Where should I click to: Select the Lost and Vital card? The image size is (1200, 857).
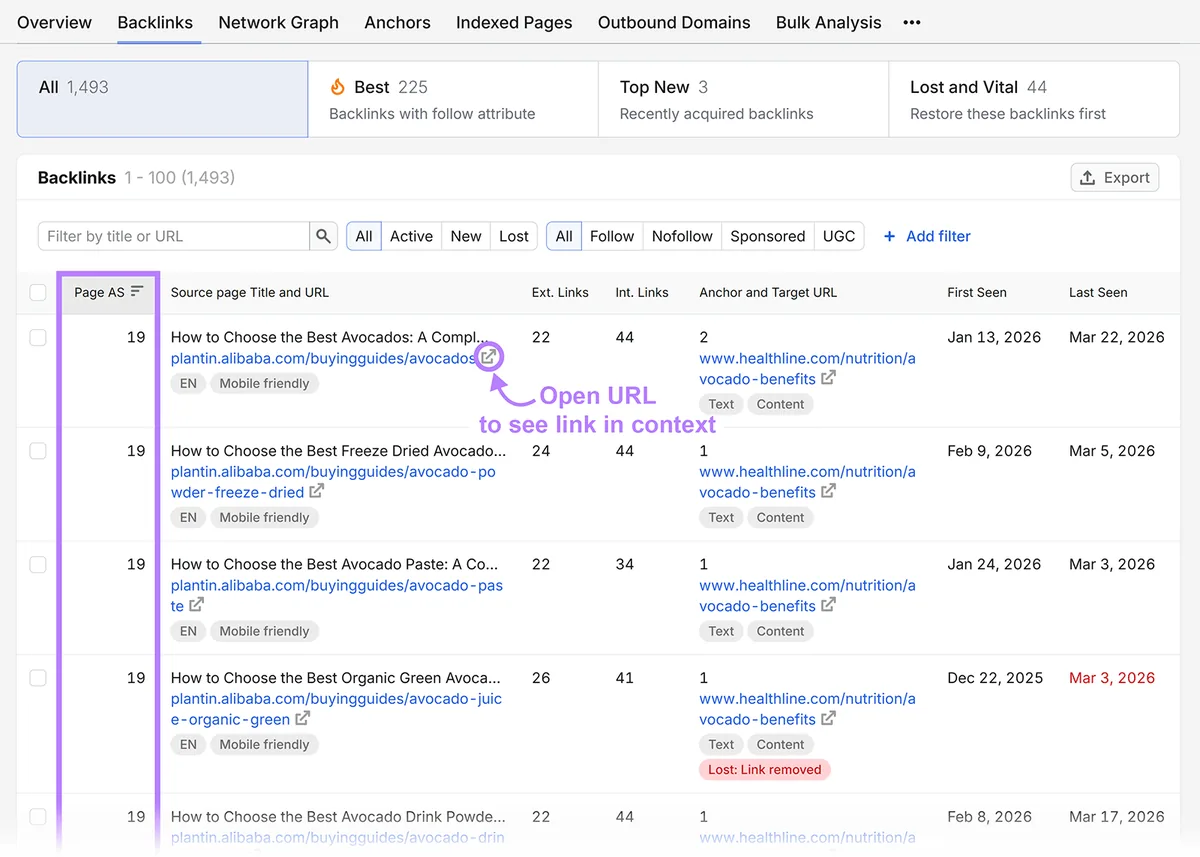coord(1034,99)
